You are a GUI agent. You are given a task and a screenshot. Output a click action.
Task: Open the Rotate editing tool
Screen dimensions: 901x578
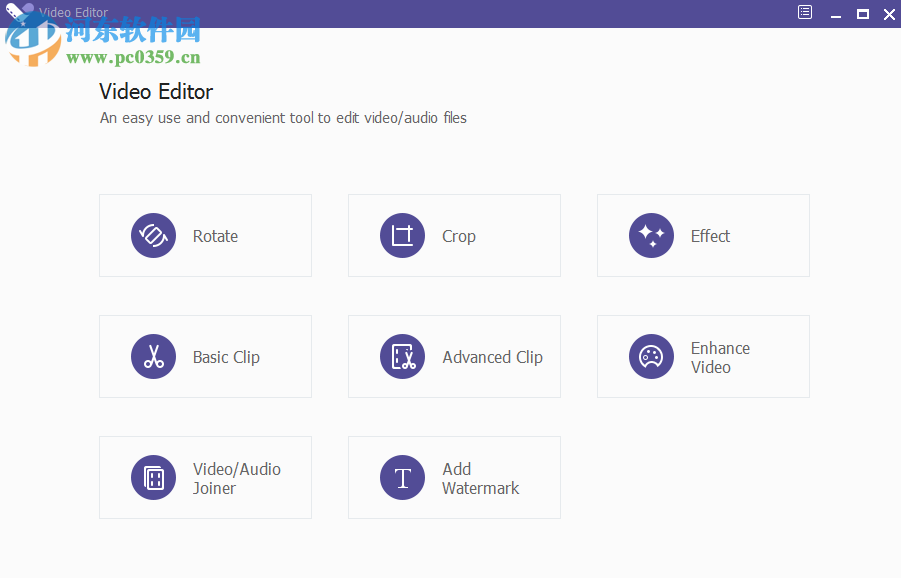tap(205, 235)
